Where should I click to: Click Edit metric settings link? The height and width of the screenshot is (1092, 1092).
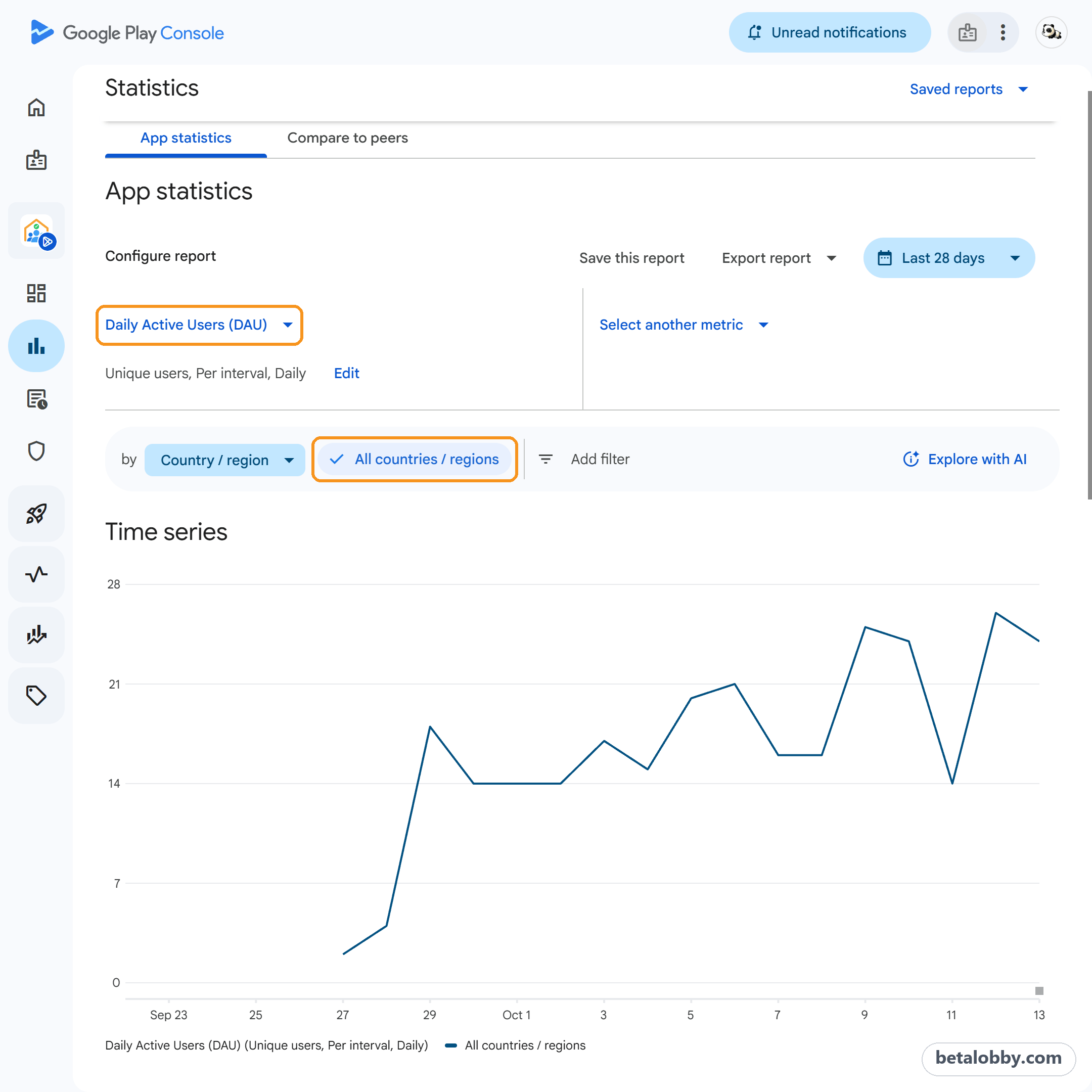346,373
